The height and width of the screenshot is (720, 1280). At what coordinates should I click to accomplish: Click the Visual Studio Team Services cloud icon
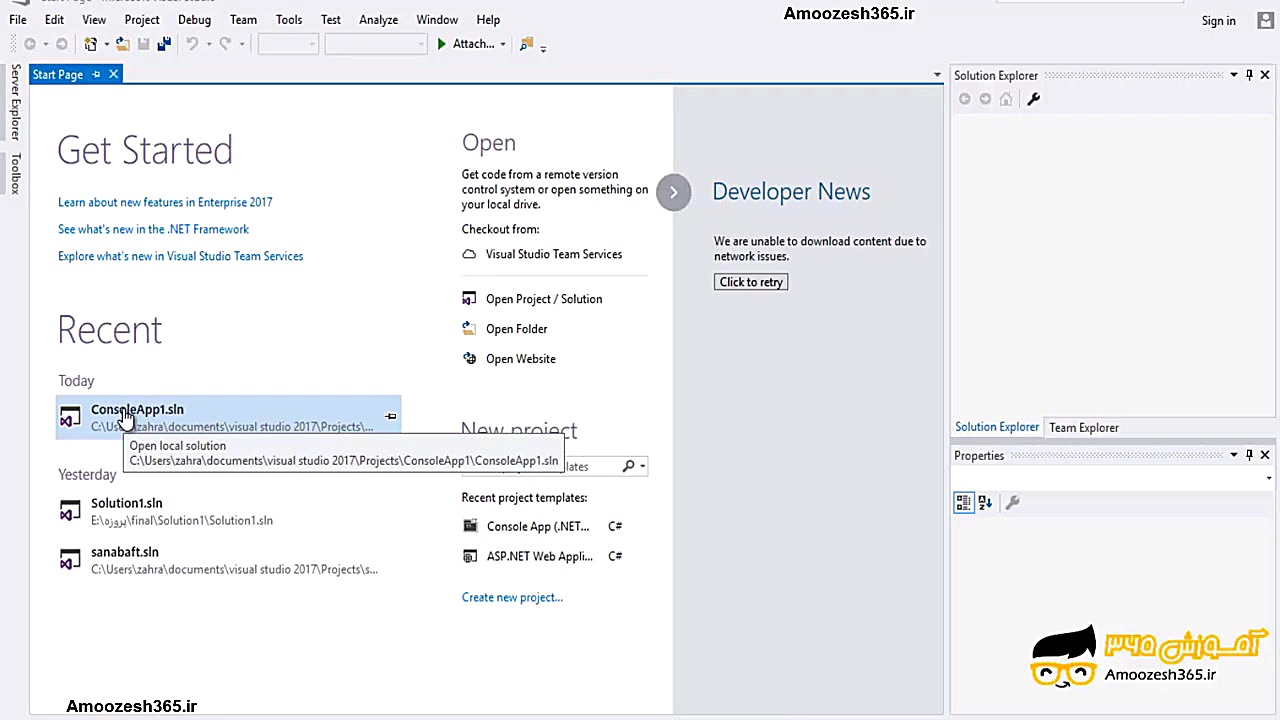click(469, 254)
